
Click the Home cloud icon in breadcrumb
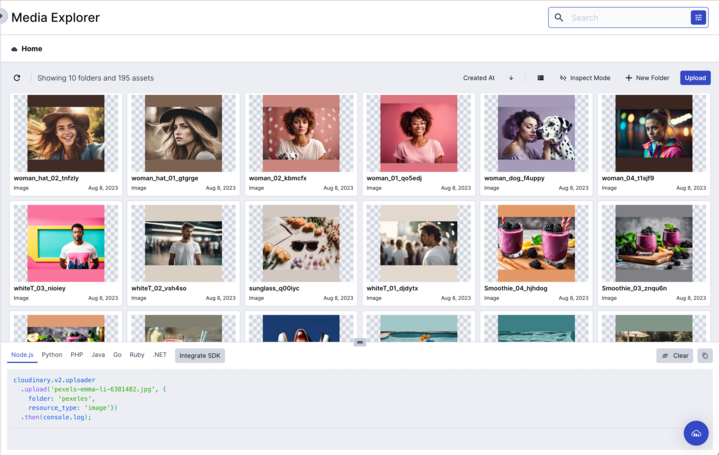(x=14, y=49)
